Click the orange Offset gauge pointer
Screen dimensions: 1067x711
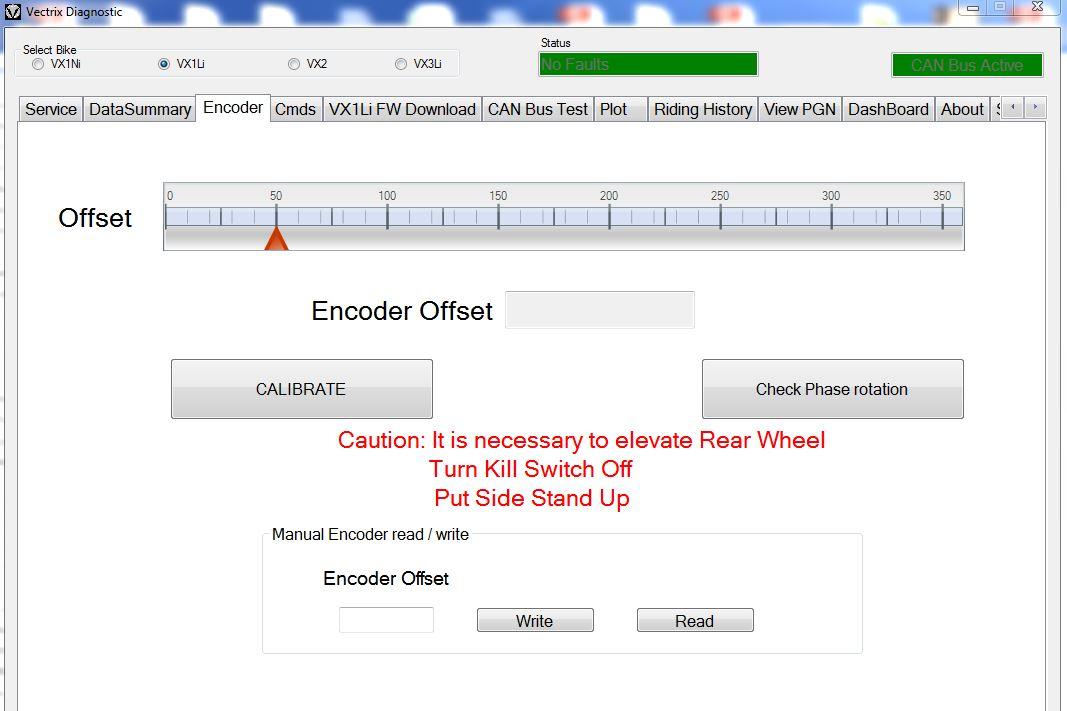pos(276,239)
